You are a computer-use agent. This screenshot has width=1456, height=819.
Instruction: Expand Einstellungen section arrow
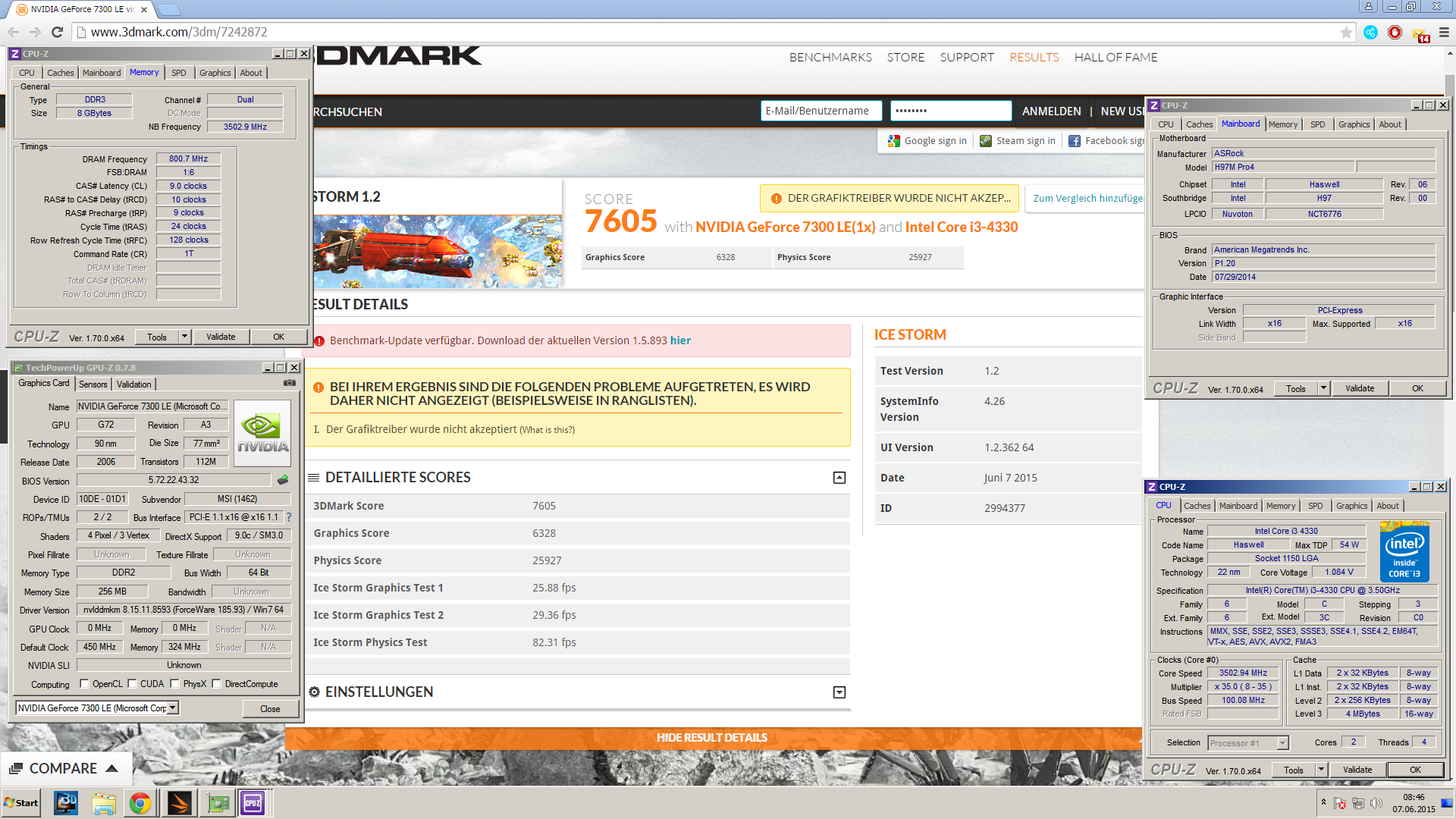[x=839, y=692]
